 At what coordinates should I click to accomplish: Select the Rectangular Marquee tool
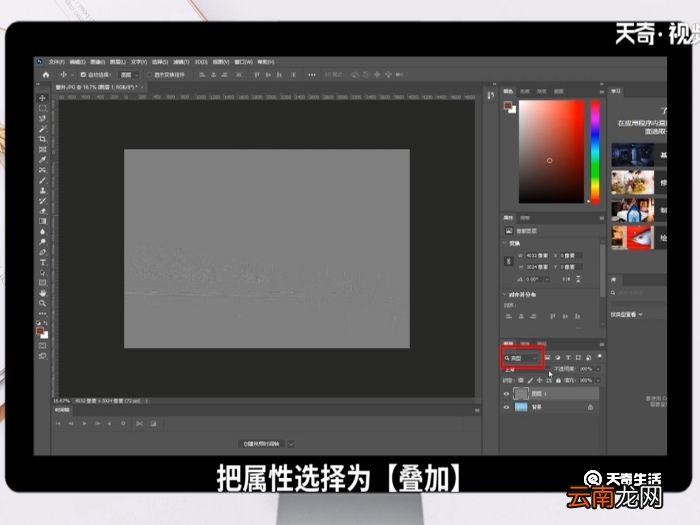click(42, 108)
